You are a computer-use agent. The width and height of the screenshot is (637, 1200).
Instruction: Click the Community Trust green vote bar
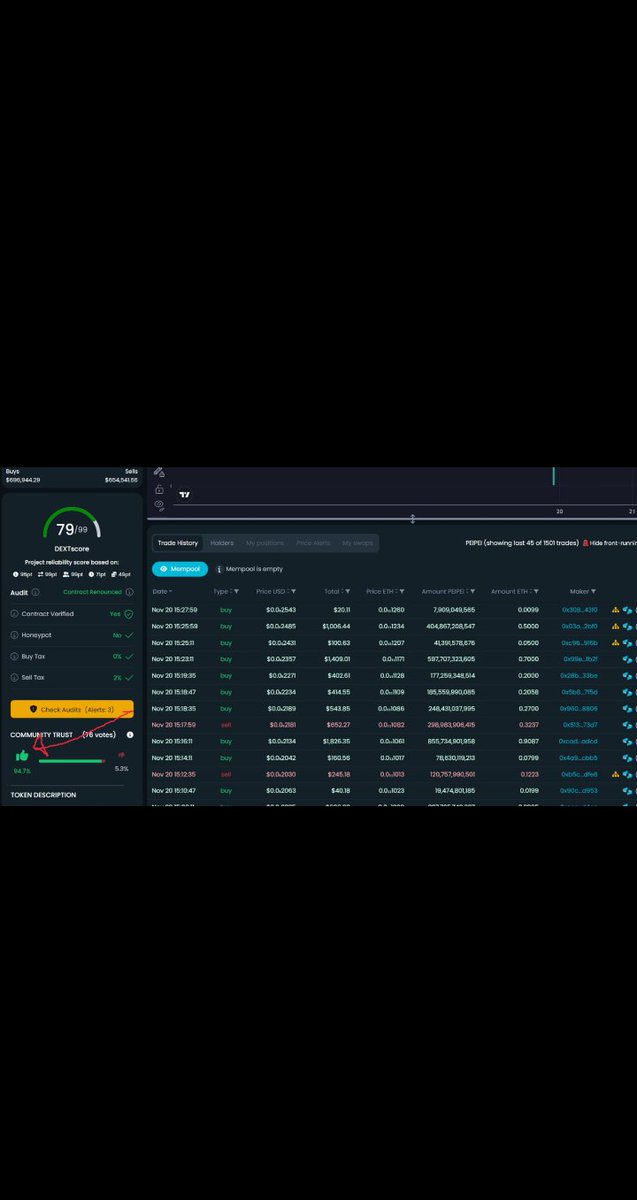(70, 761)
